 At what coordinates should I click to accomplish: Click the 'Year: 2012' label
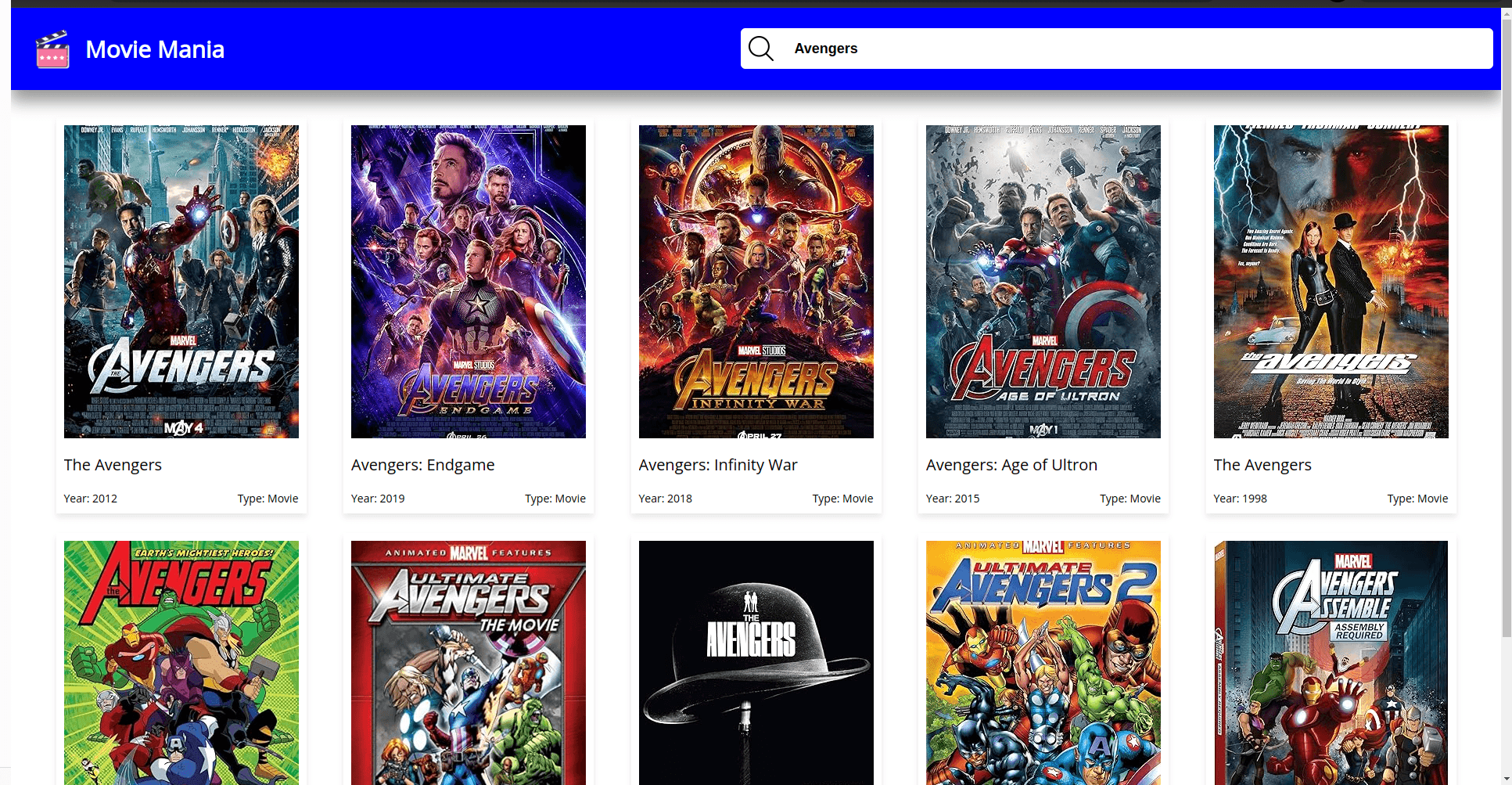coord(91,499)
